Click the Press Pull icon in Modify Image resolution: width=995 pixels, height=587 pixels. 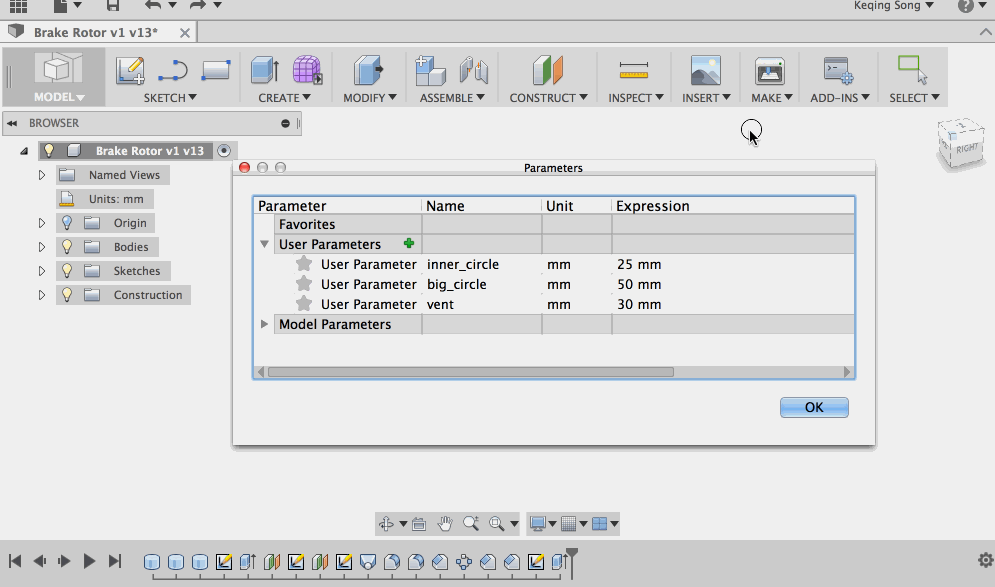coord(368,70)
